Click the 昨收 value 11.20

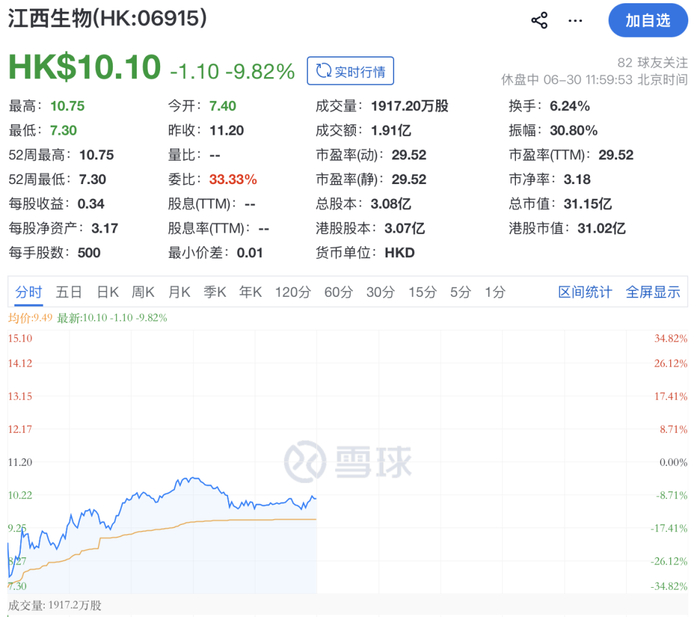(x=227, y=130)
